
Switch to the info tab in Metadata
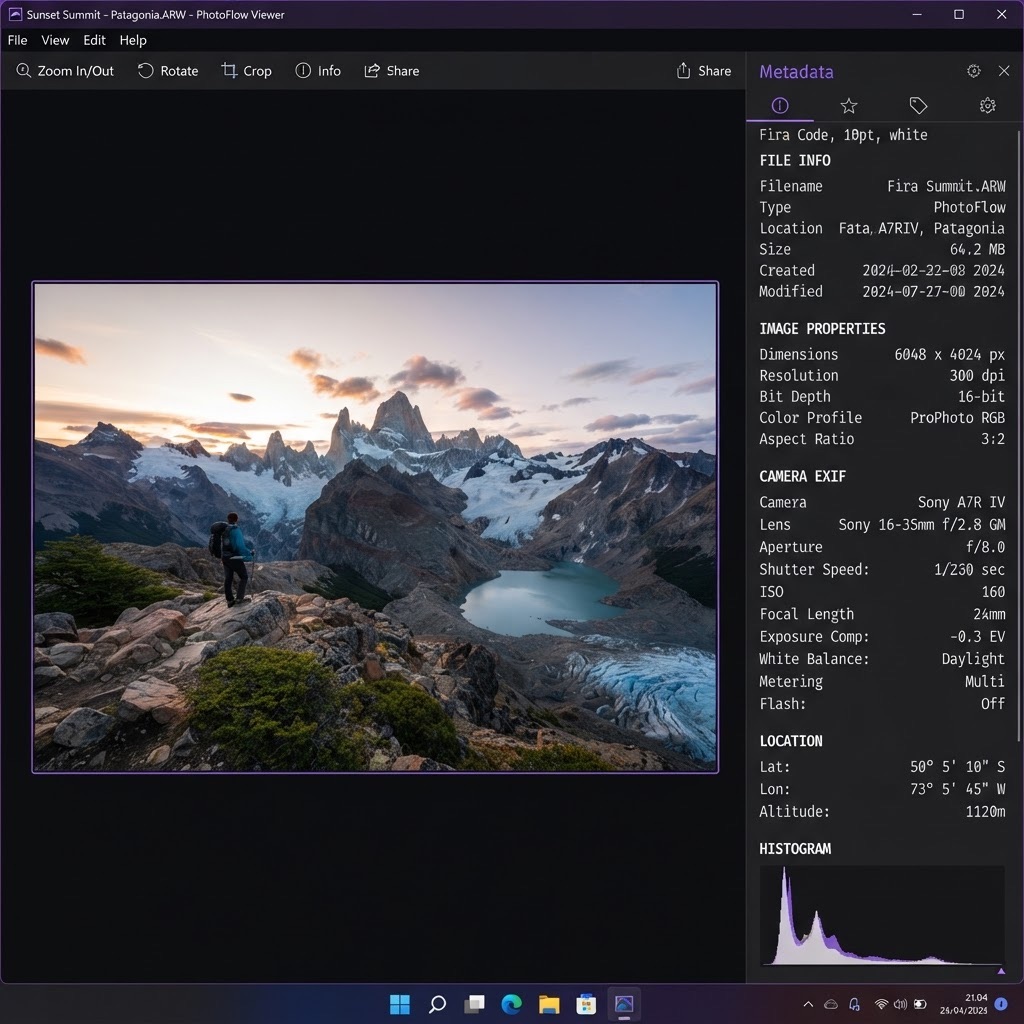[x=780, y=106]
